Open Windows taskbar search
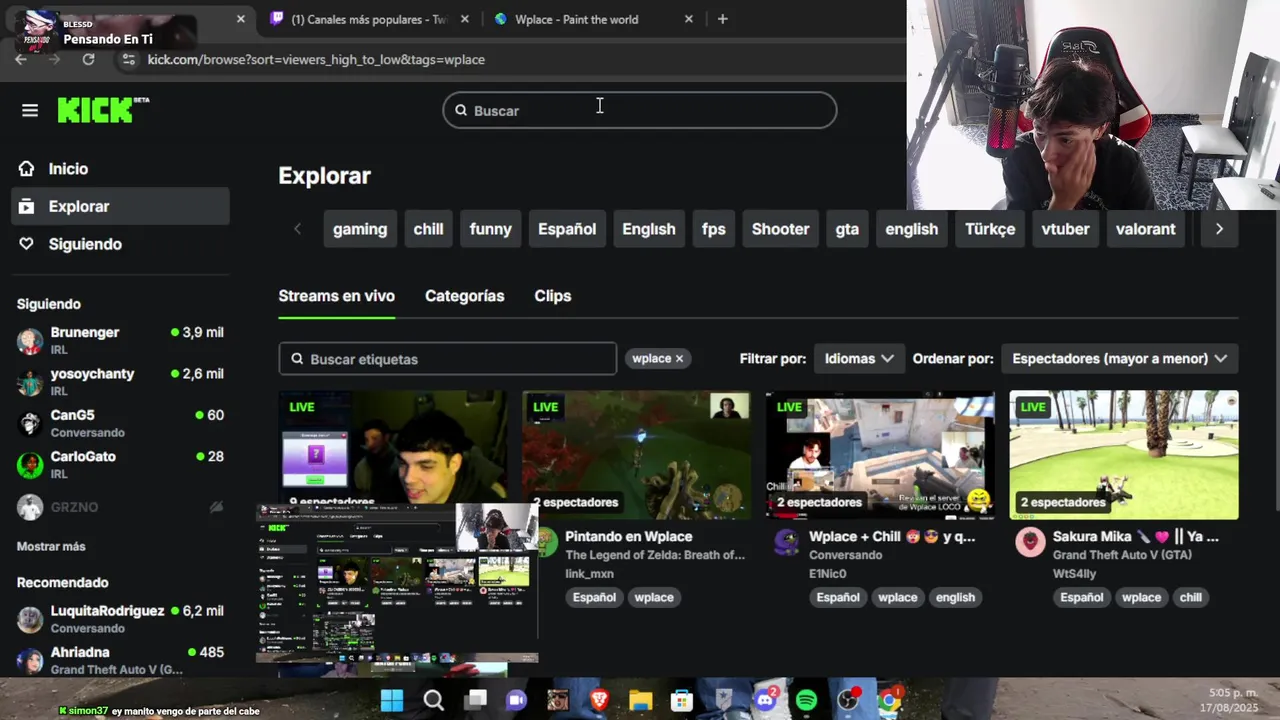1280x720 pixels. [434, 700]
